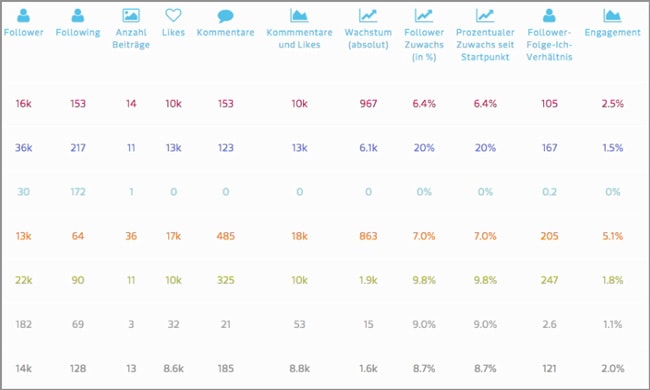Click the 5.1% engagement value

click(612, 236)
